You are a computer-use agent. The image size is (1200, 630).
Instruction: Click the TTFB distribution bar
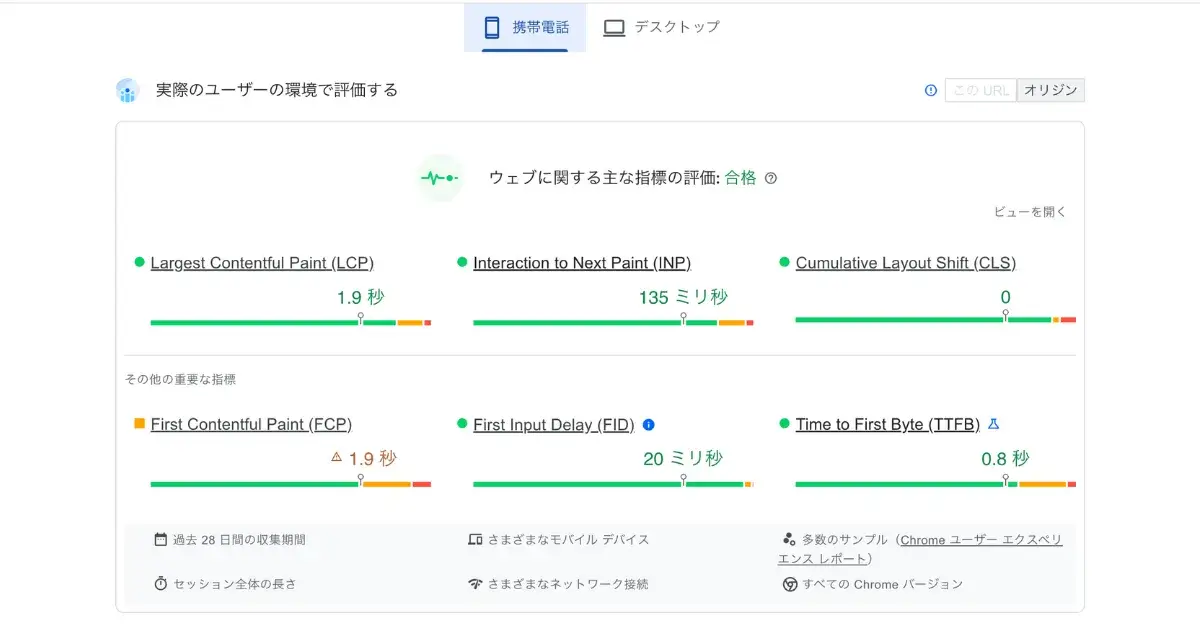click(x=936, y=484)
